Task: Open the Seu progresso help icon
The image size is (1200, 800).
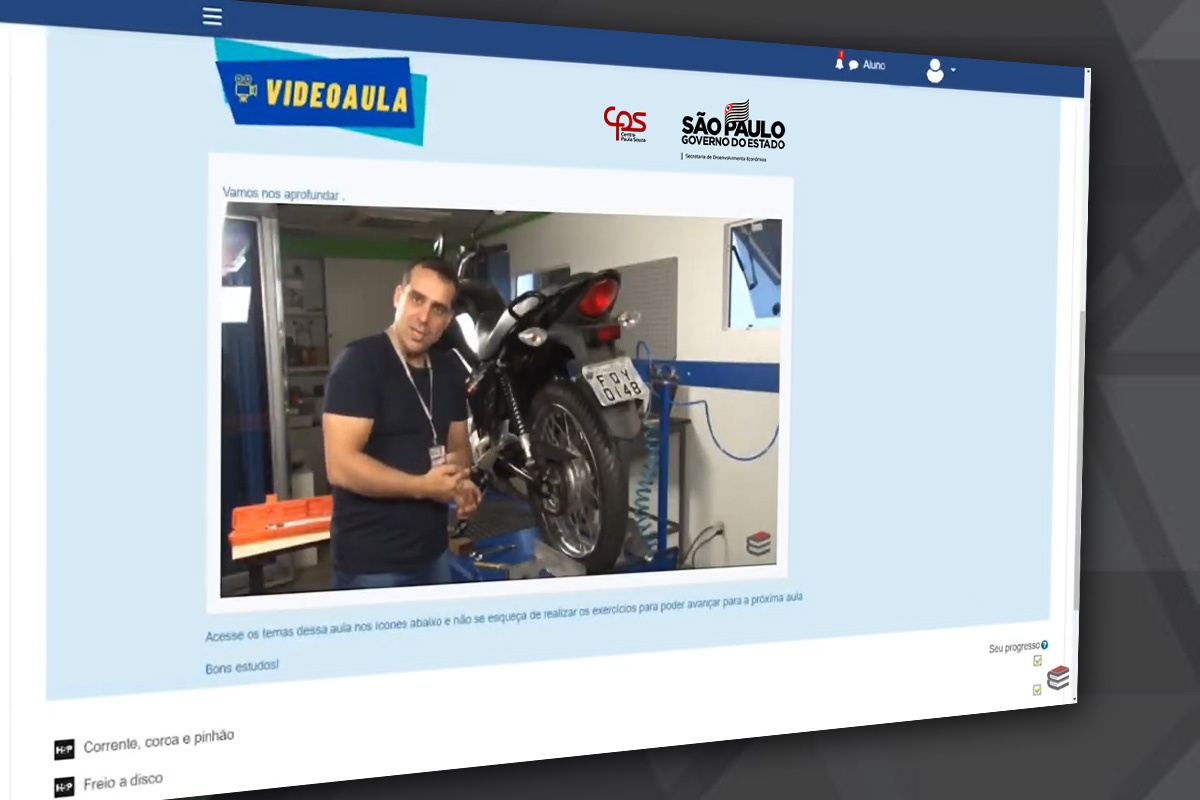Action: tap(1044, 645)
